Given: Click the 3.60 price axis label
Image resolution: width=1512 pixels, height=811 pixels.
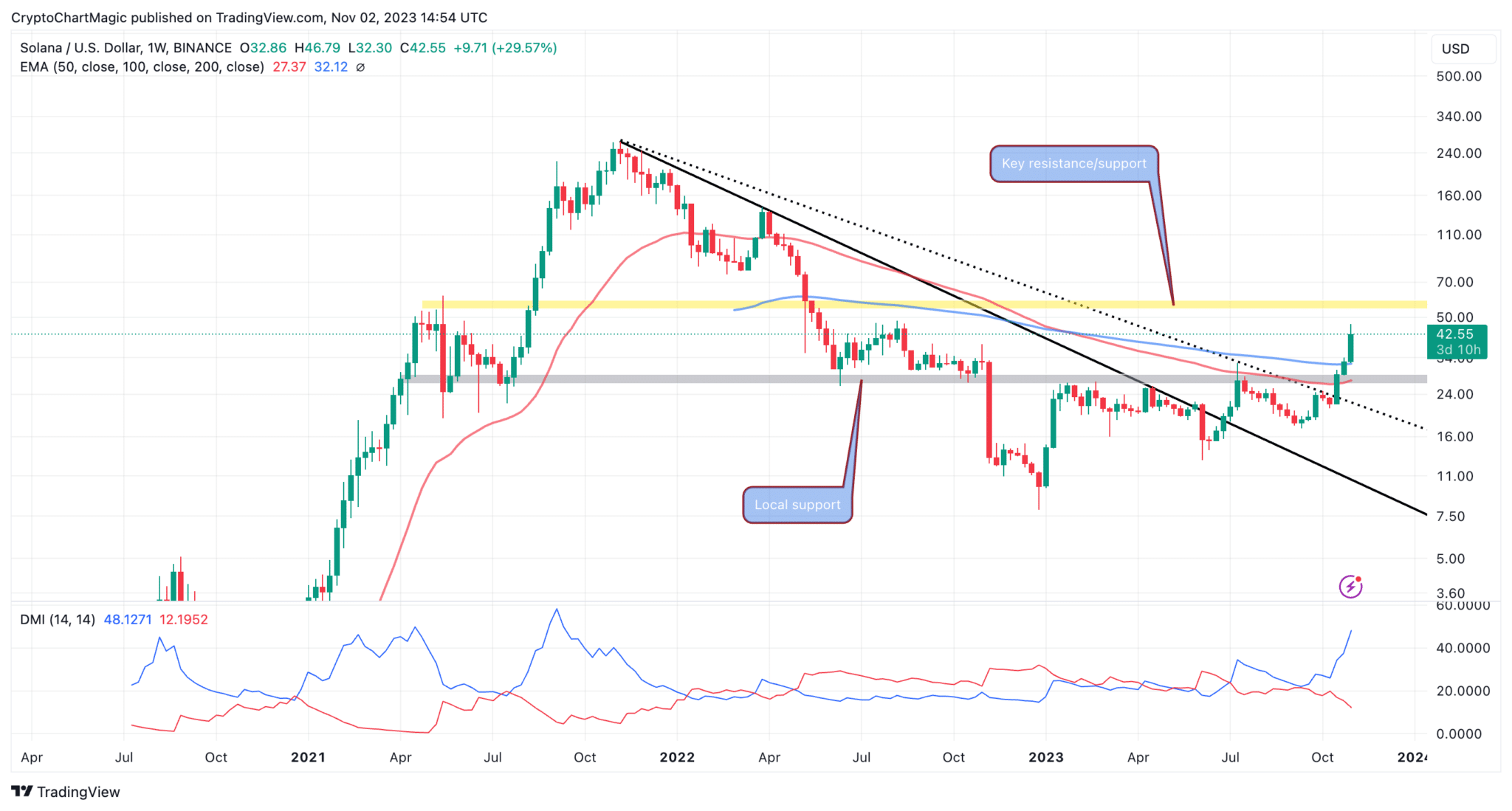Looking at the screenshot, I should pyautogui.click(x=1451, y=593).
